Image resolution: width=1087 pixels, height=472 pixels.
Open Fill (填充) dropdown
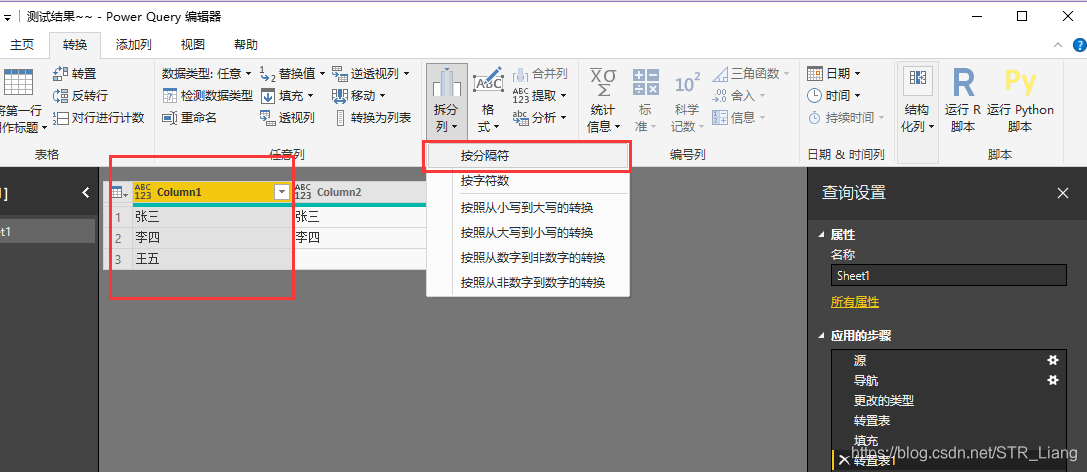point(287,96)
